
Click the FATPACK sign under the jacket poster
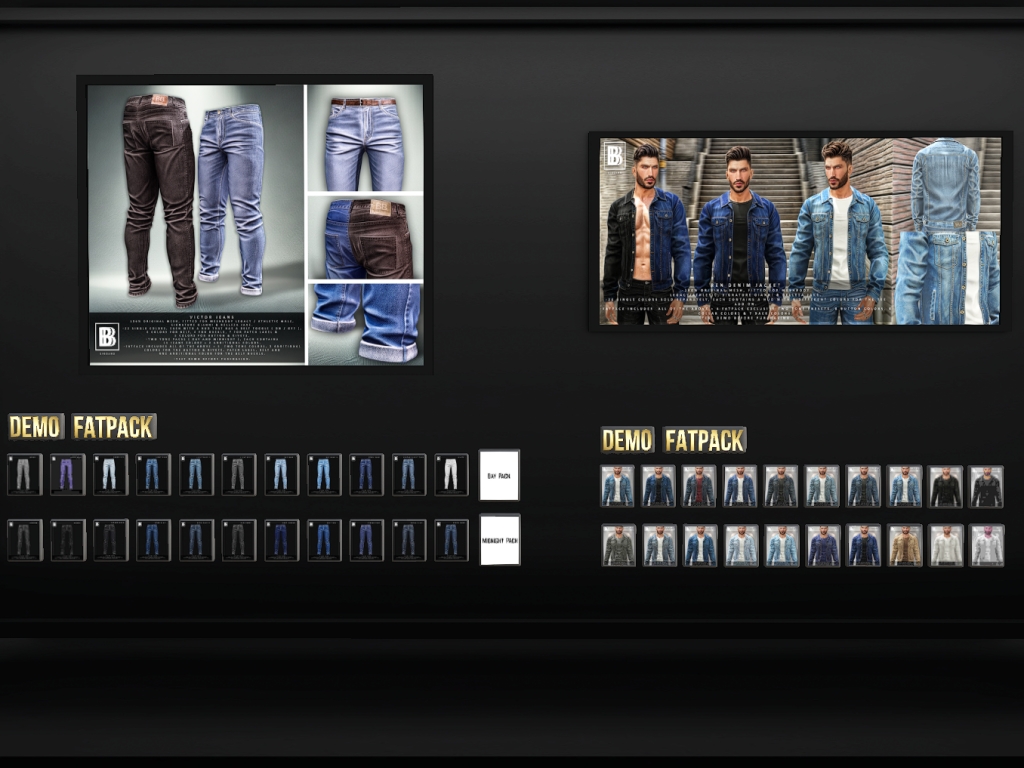coord(705,440)
